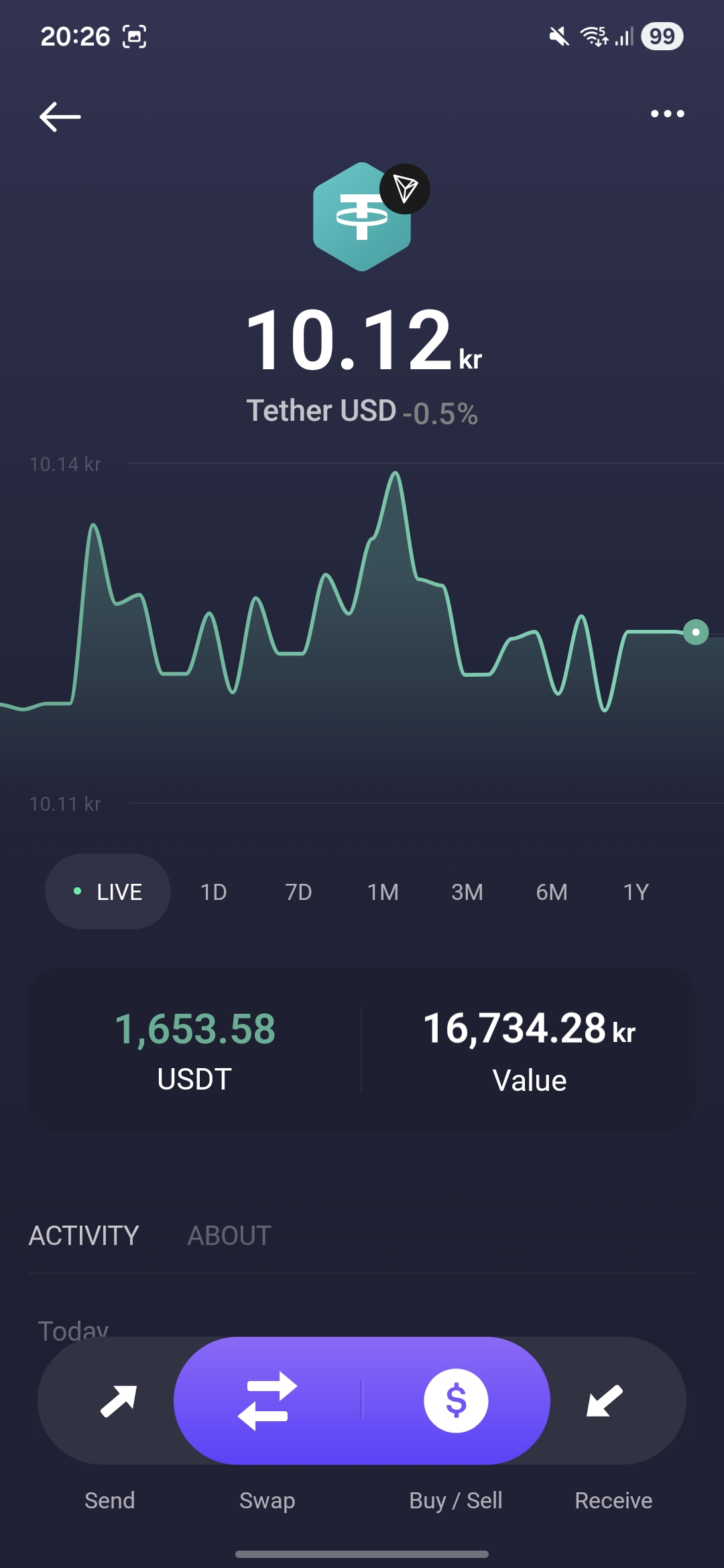Choose the 6M chart timeframe

click(x=552, y=892)
